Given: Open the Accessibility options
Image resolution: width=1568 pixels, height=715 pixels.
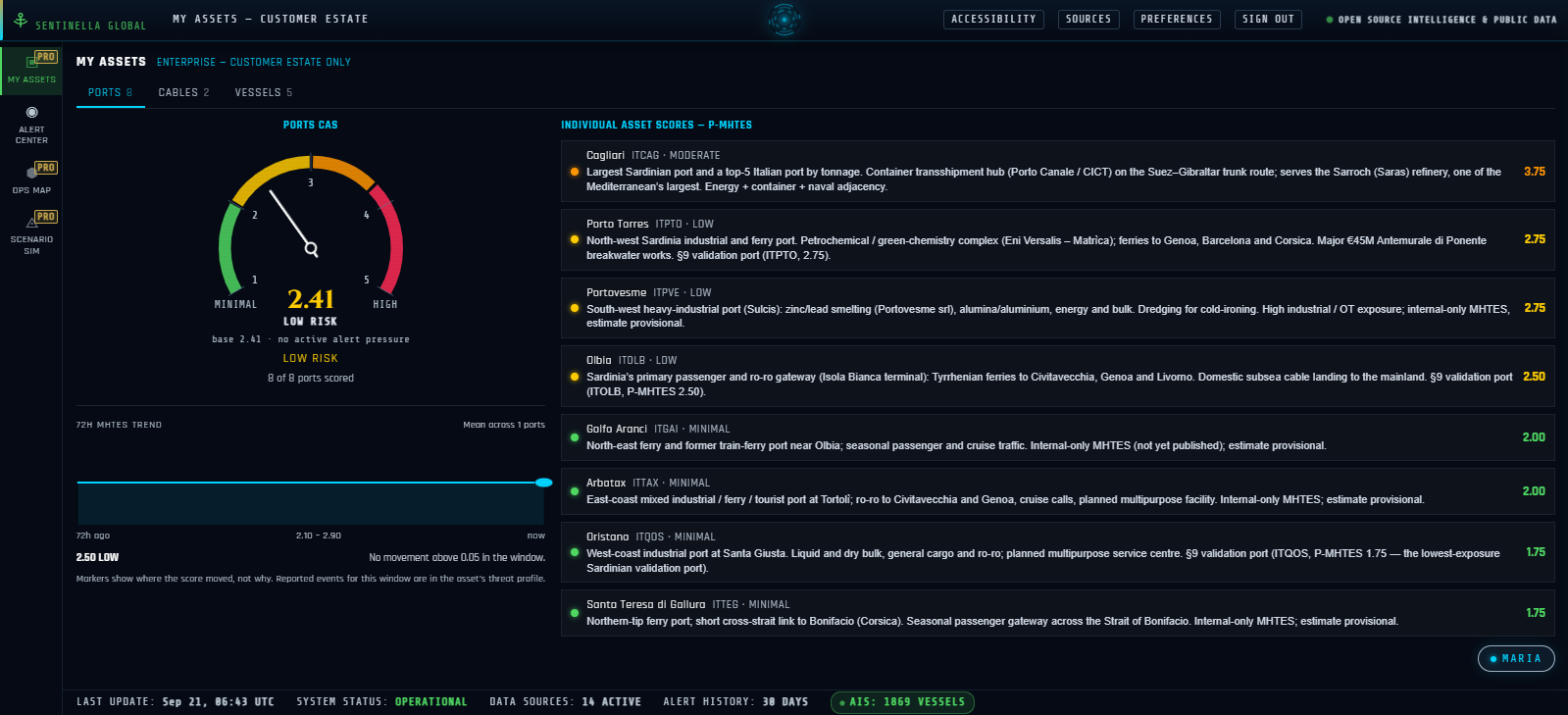Looking at the screenshot, I should (993, 19).
